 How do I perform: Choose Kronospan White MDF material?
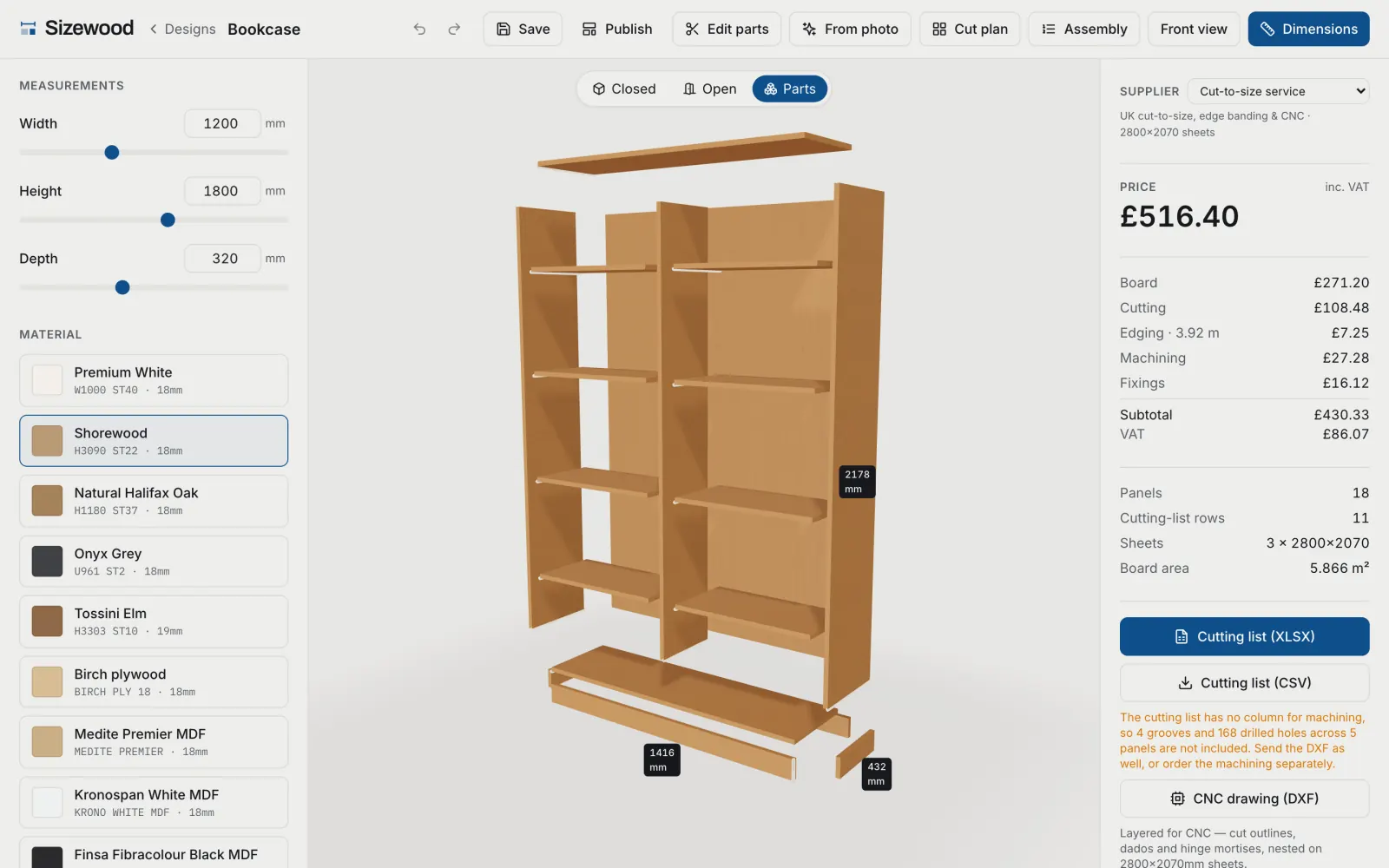tap(154, 803)
